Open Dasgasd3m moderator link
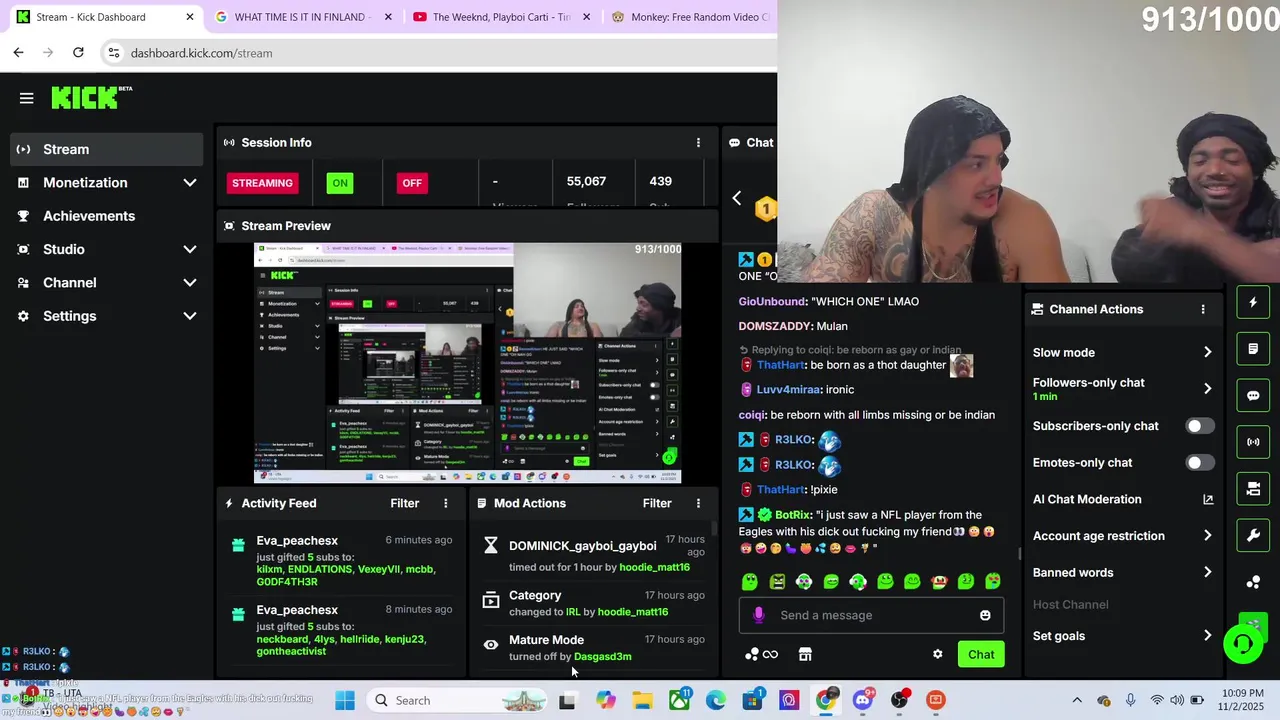The width and height of the screenshot is (1280, 720). coord(602,656)
